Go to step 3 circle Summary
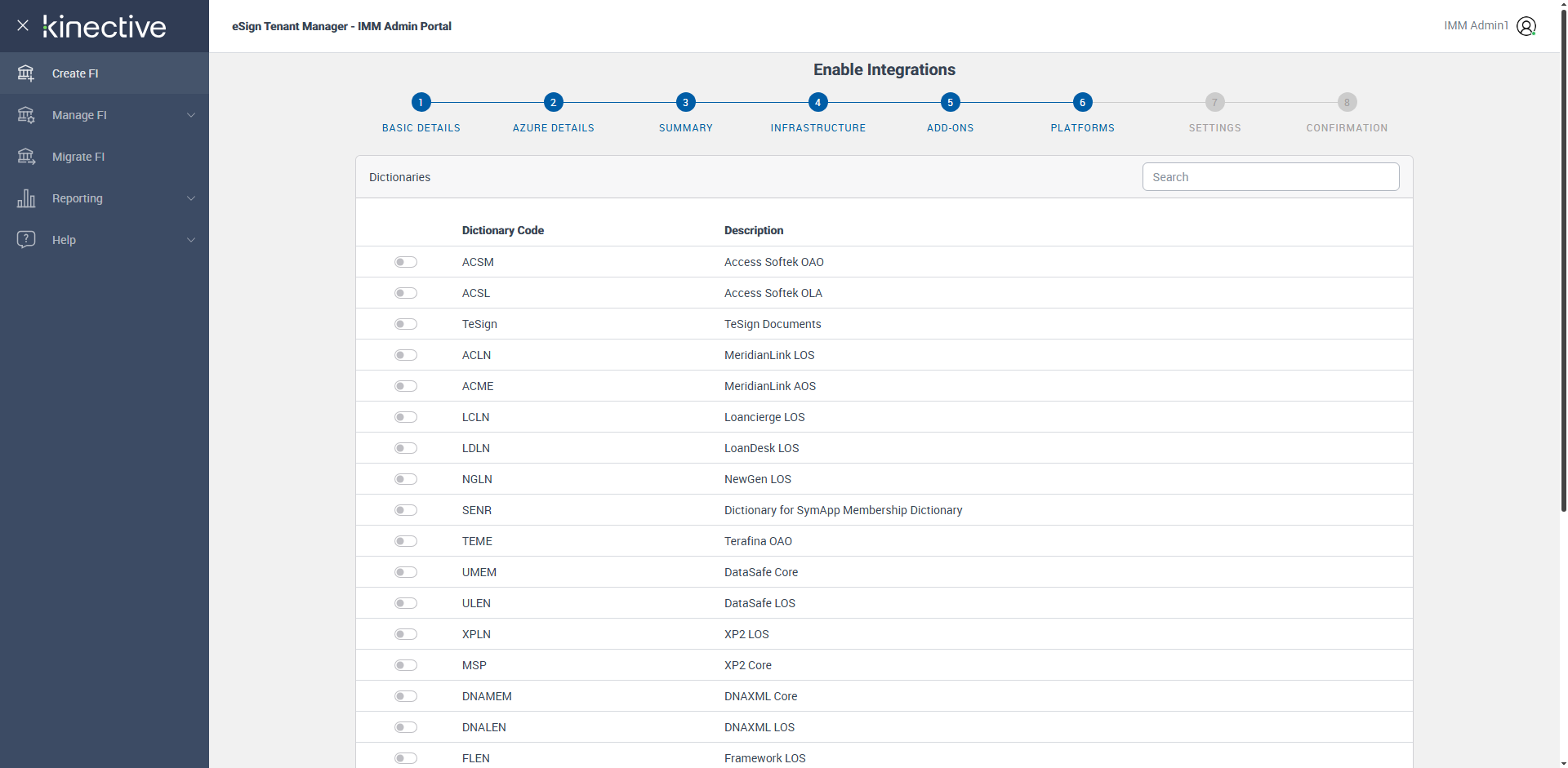Screen dimensions: 1568x768 tap(685, 102)
